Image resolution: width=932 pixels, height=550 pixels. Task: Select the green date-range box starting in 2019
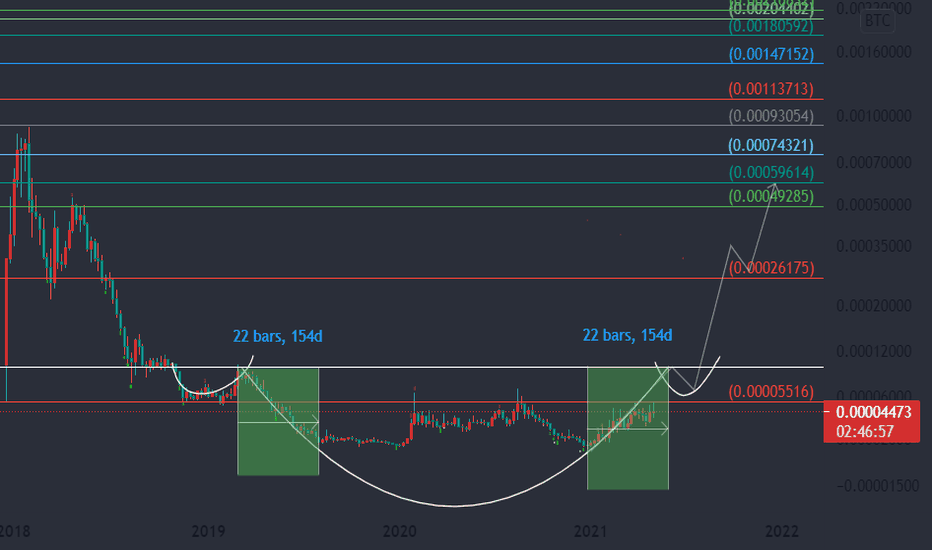(x=278, y=421)
